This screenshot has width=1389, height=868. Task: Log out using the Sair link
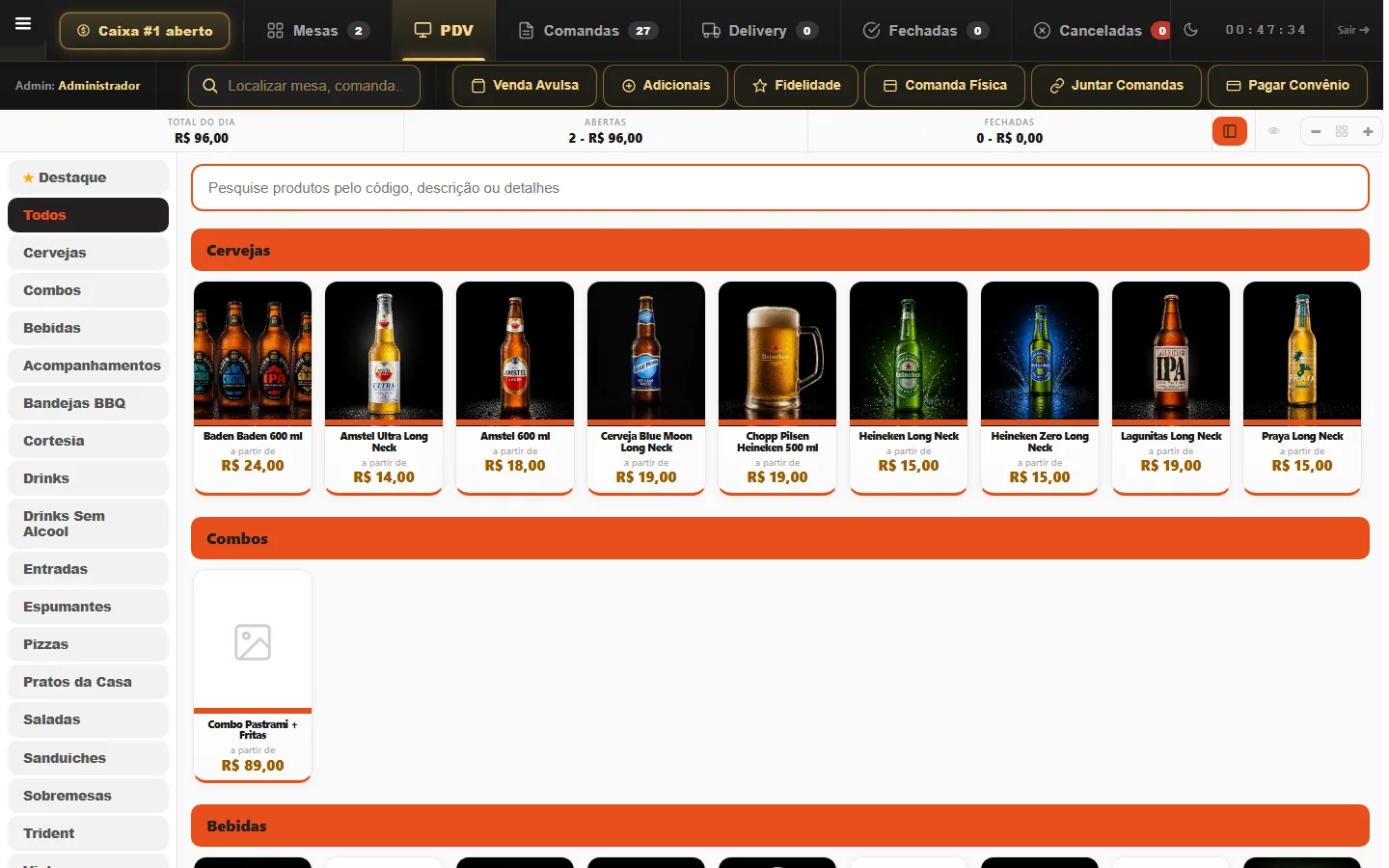click(x=1353, y=30)
